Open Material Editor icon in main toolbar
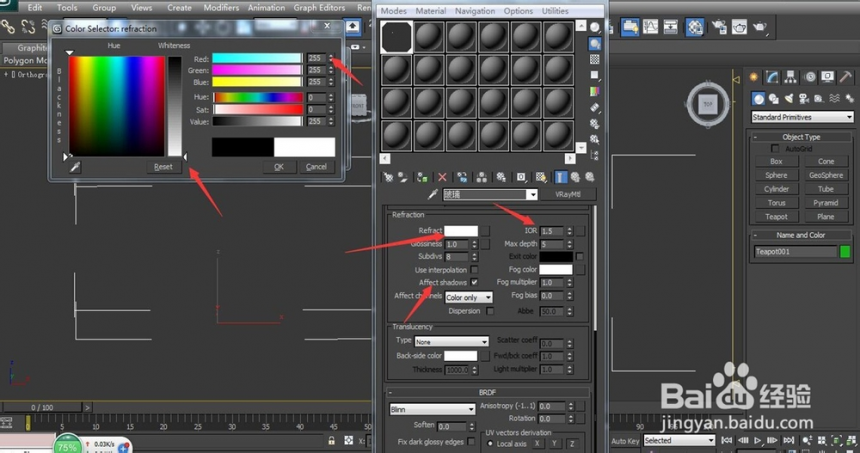 (x=695, y=26)
